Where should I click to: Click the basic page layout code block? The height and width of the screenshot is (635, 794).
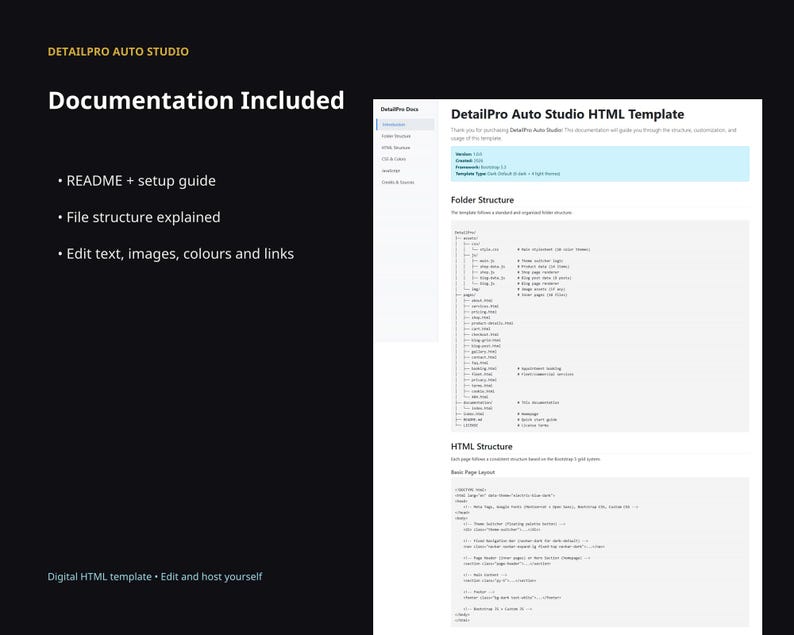[600, 552]
